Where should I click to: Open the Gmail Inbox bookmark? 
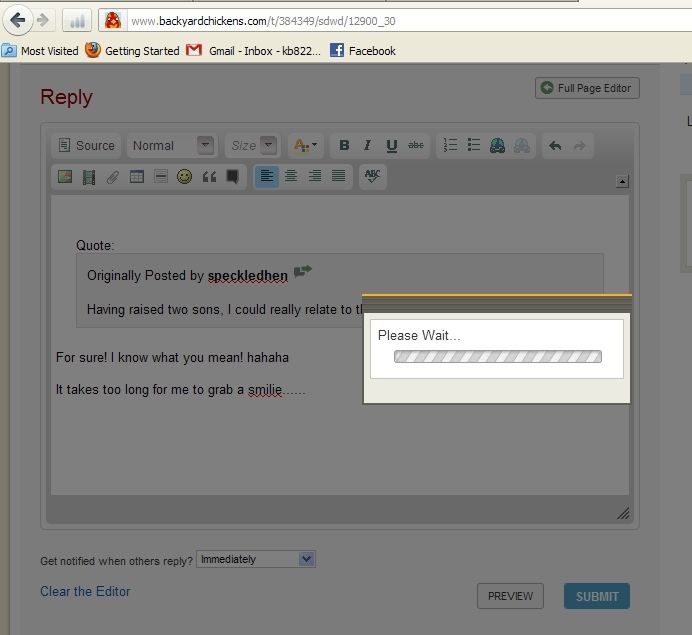(254, 51)
